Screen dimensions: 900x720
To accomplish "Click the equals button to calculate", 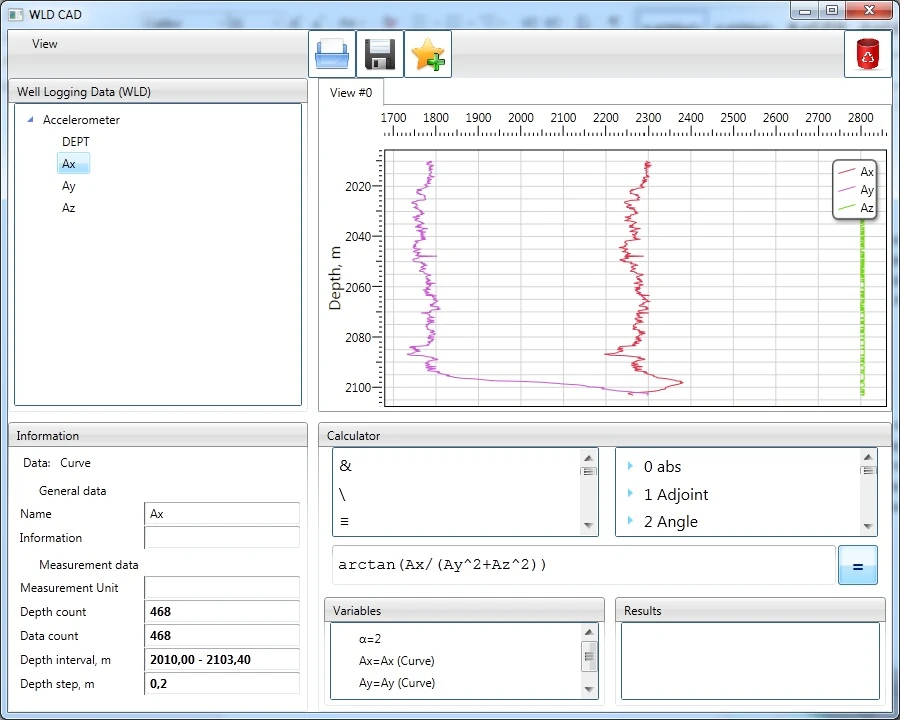I will coord(858,565).
